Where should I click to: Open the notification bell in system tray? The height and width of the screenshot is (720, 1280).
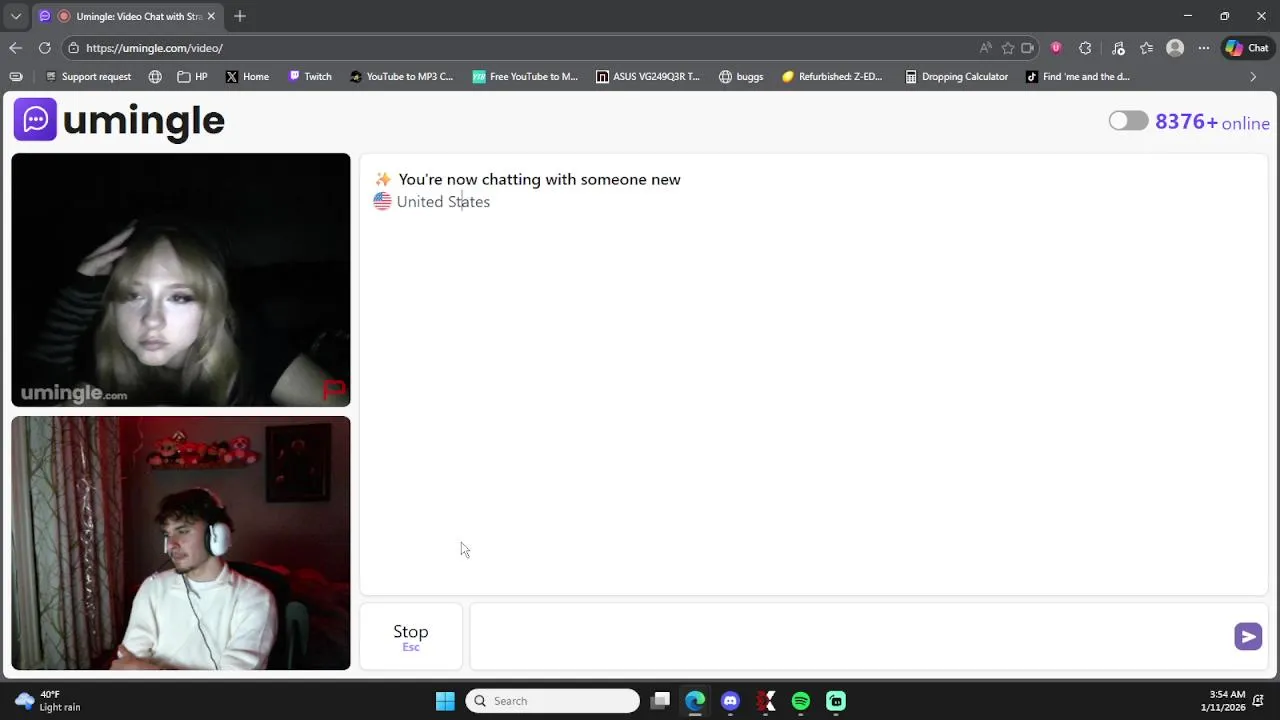point(1259,701)
